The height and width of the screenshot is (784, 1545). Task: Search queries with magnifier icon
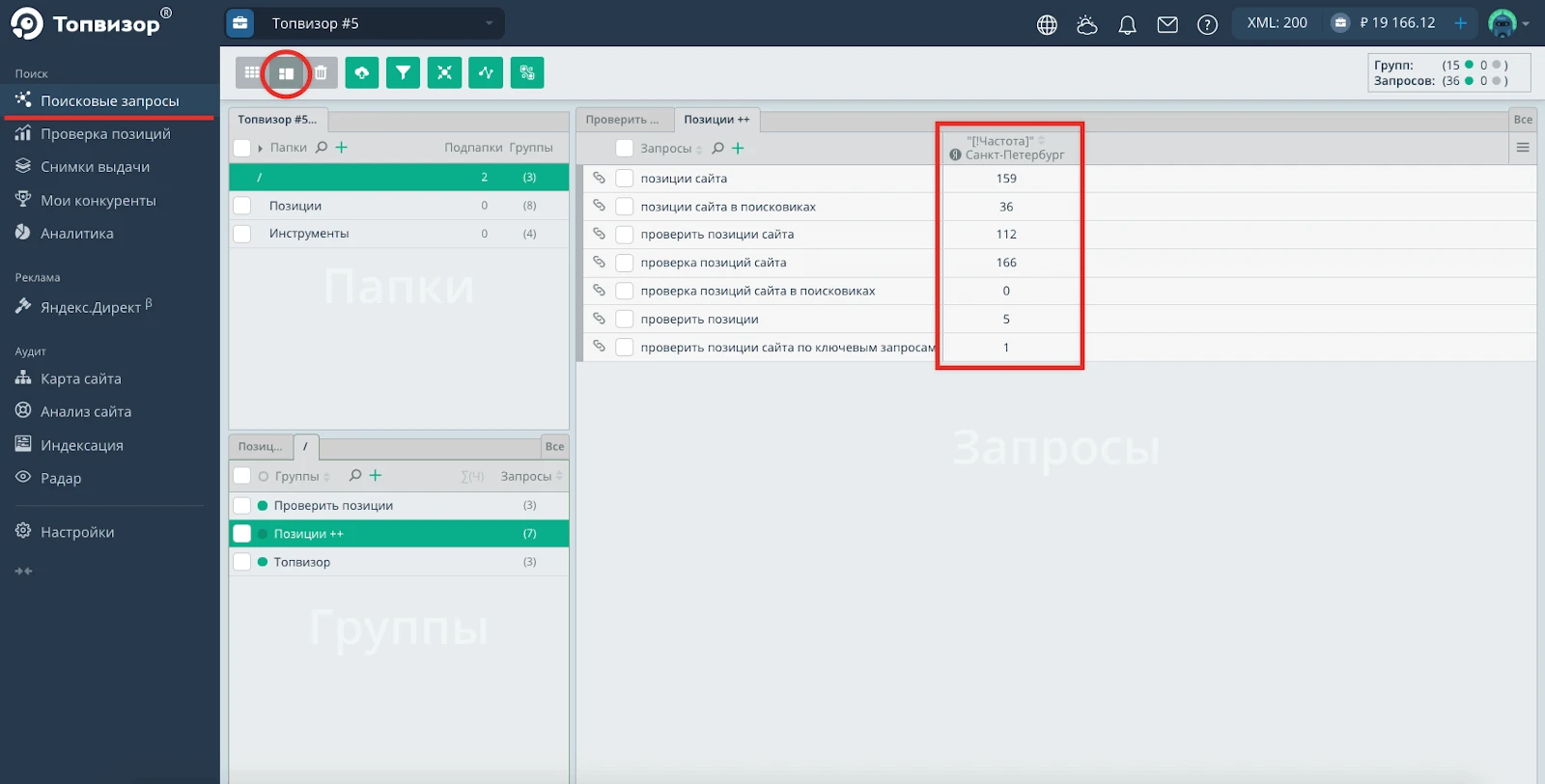coord(717,148)
